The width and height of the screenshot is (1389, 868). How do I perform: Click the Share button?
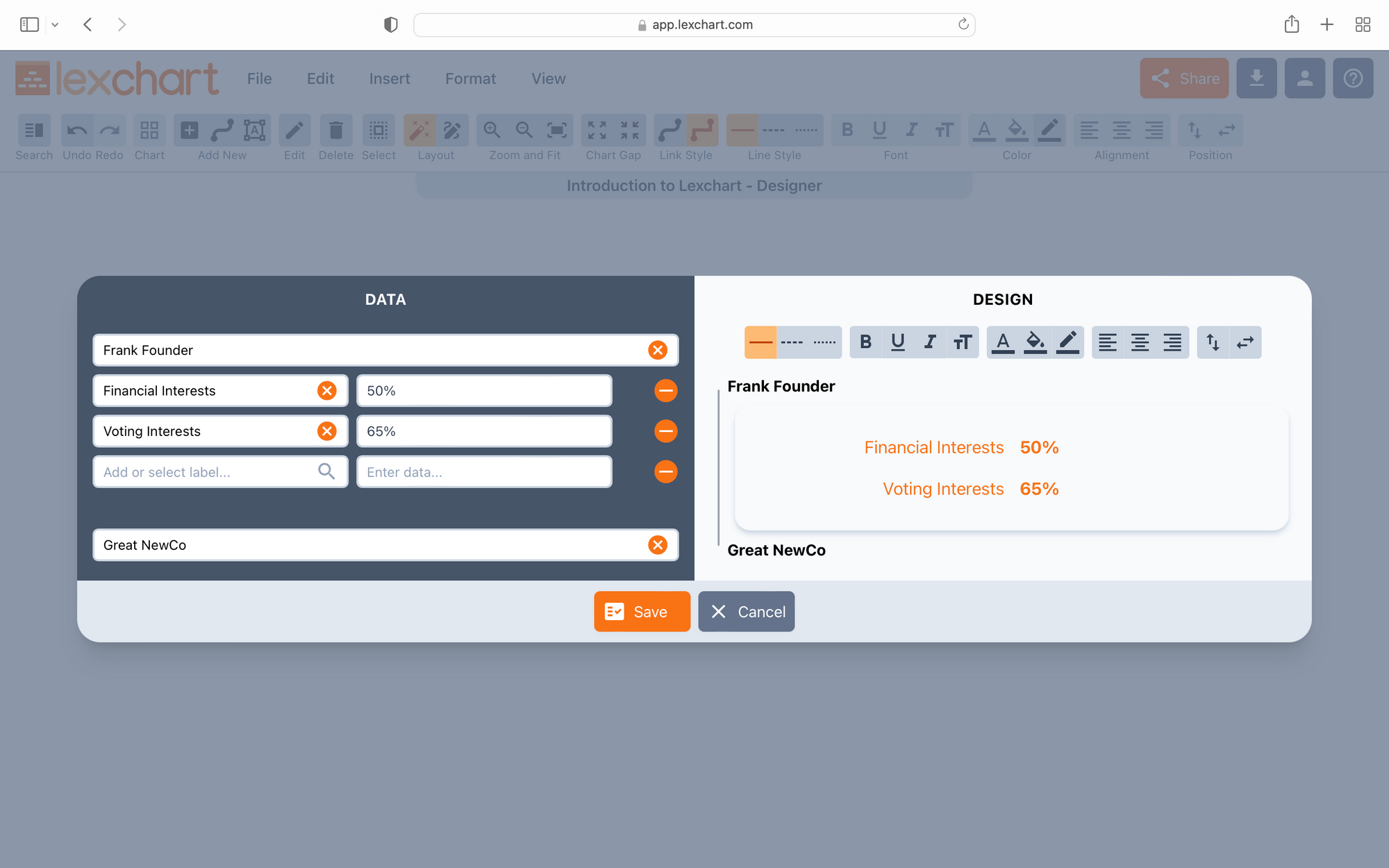[1184, 78]
